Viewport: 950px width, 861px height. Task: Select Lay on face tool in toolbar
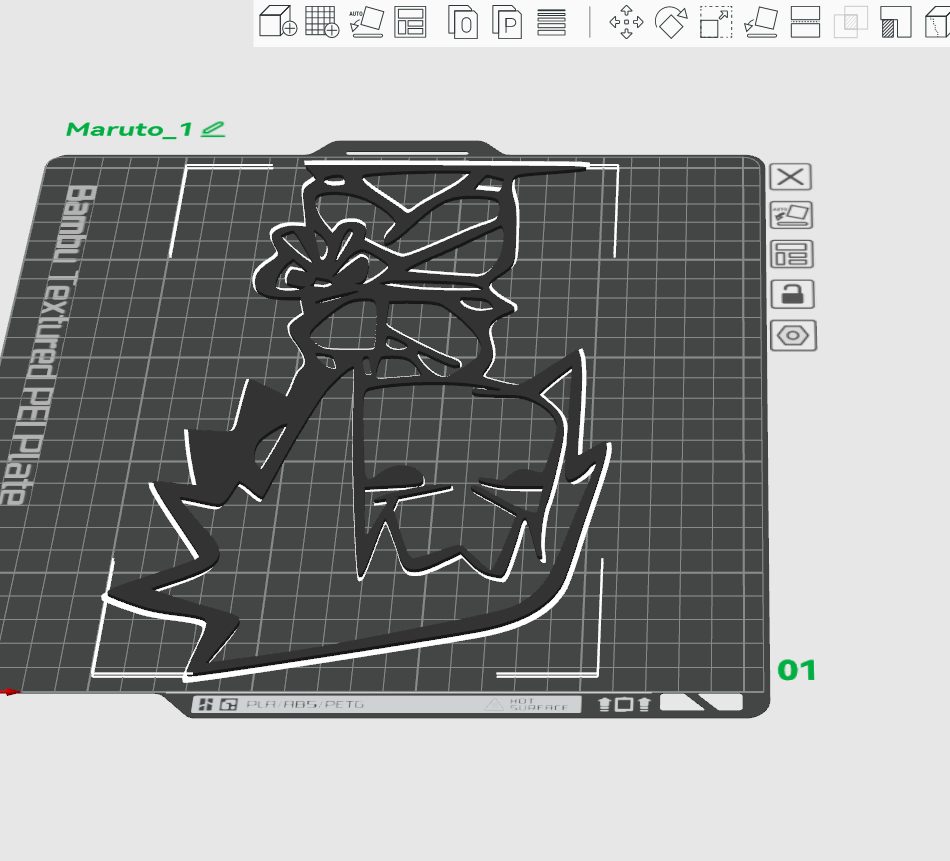761,22
